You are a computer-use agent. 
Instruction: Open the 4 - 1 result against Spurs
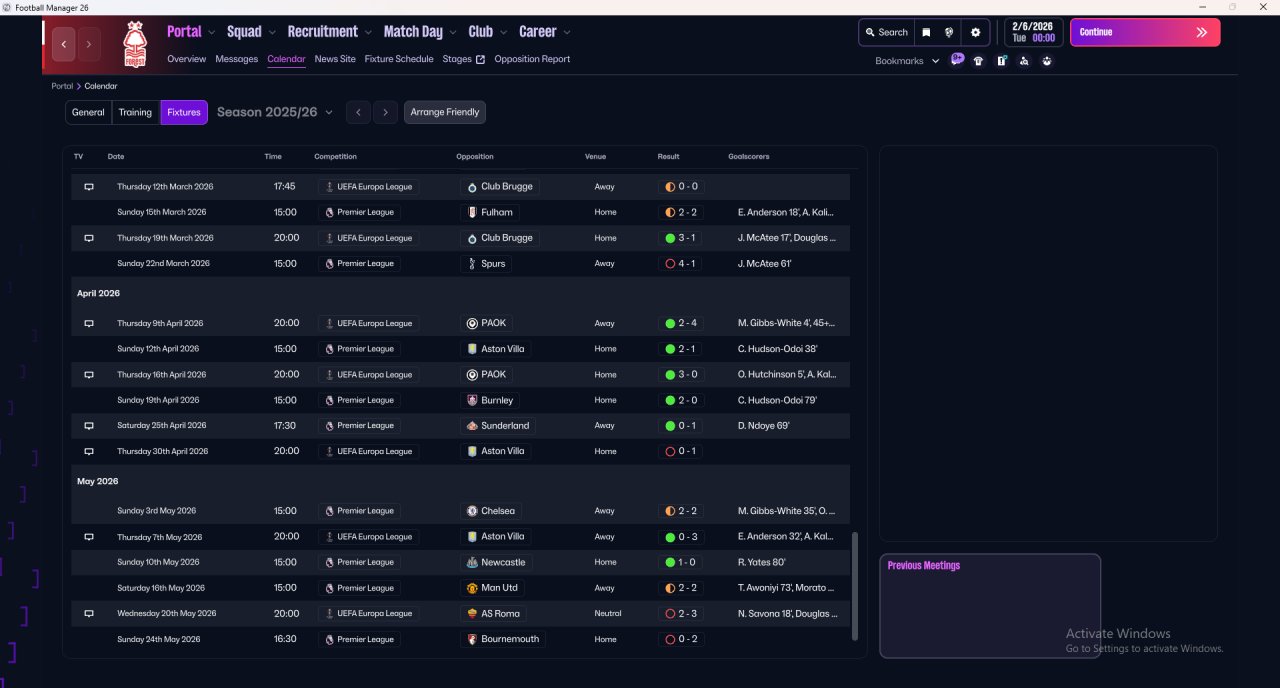point(681,264)
